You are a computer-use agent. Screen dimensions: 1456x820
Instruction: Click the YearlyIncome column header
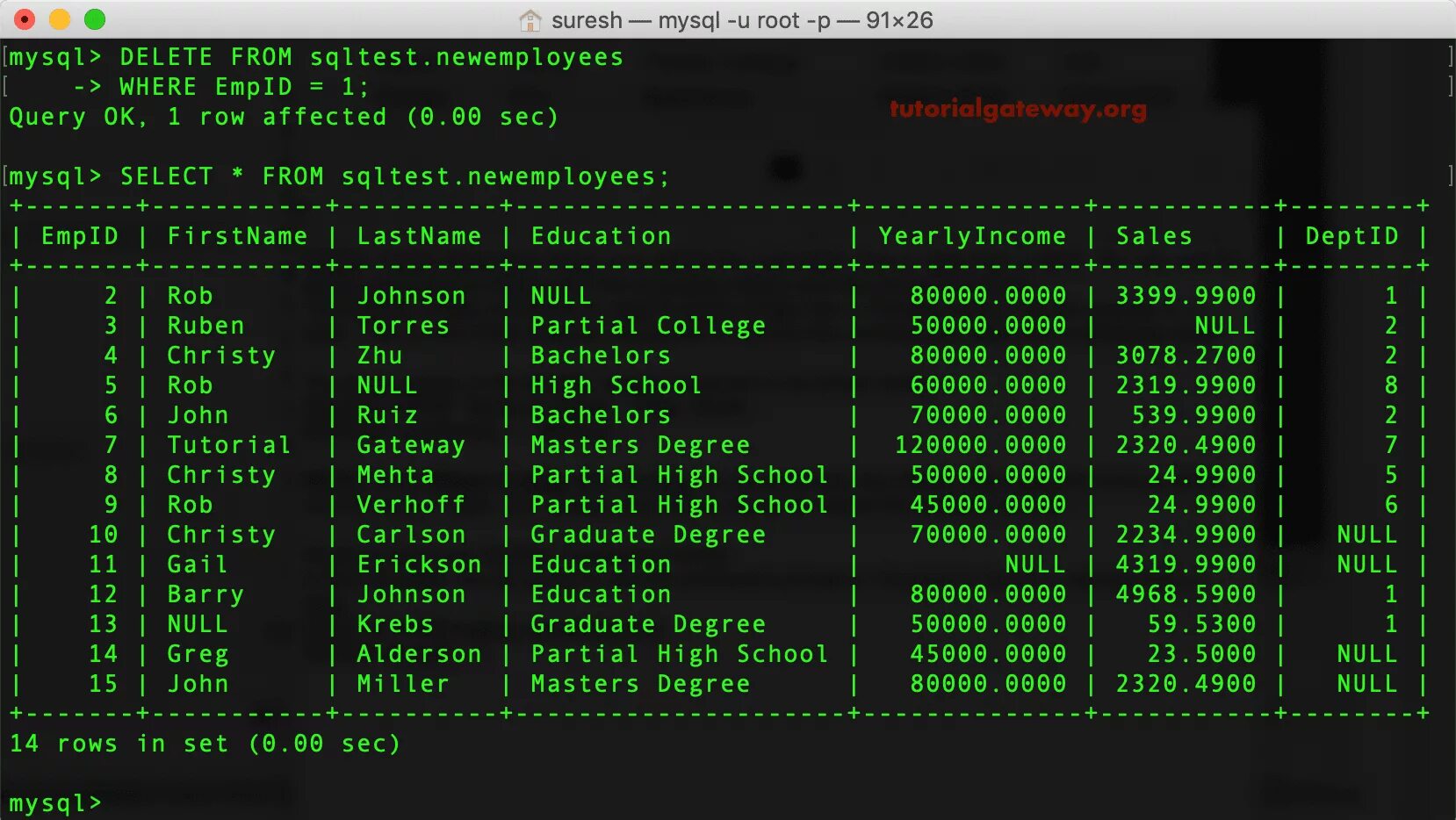tap(972, 236)
